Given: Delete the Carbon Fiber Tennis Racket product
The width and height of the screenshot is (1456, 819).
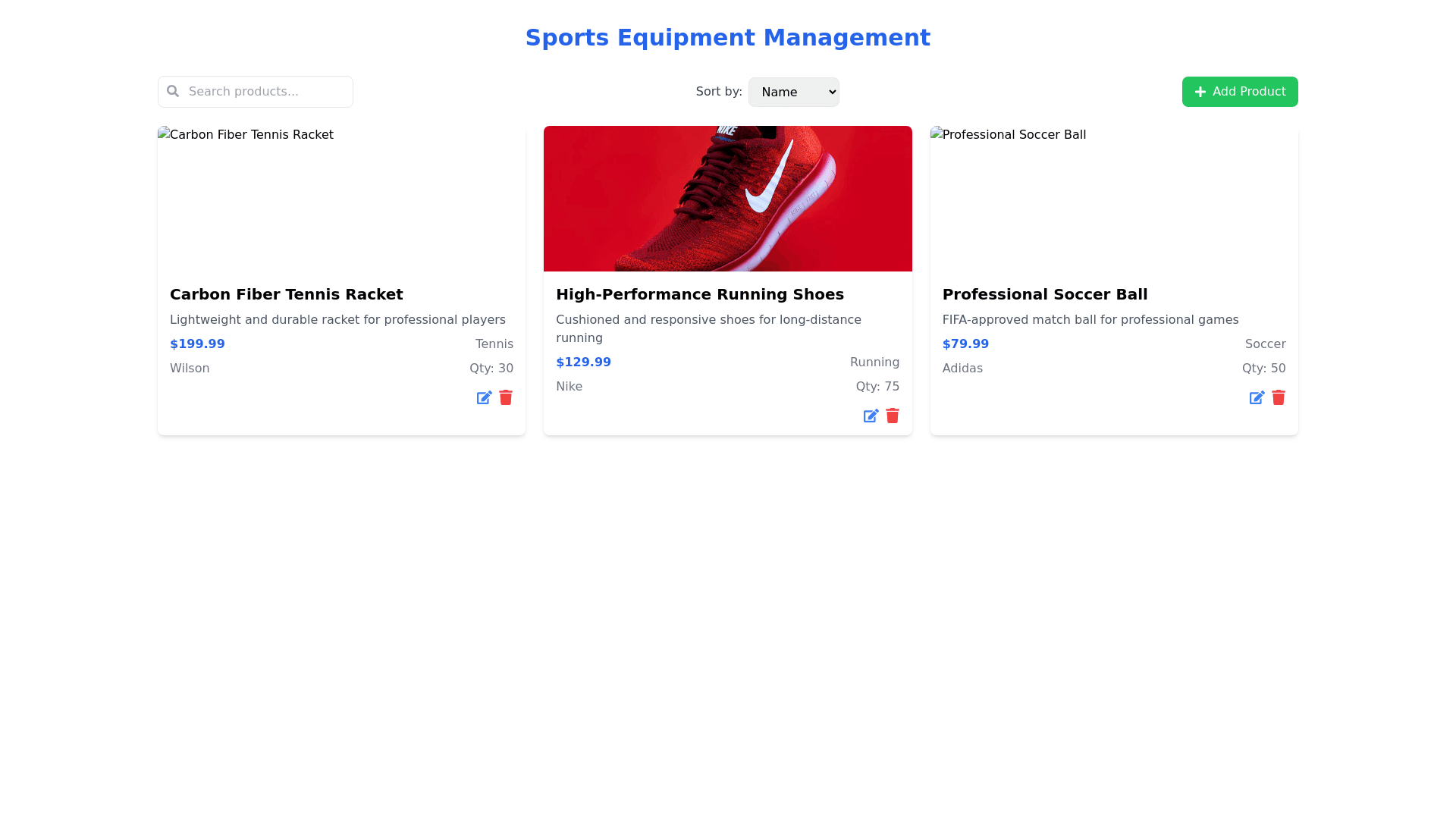Looking at the screenshot, I should (x=506, y=397).
